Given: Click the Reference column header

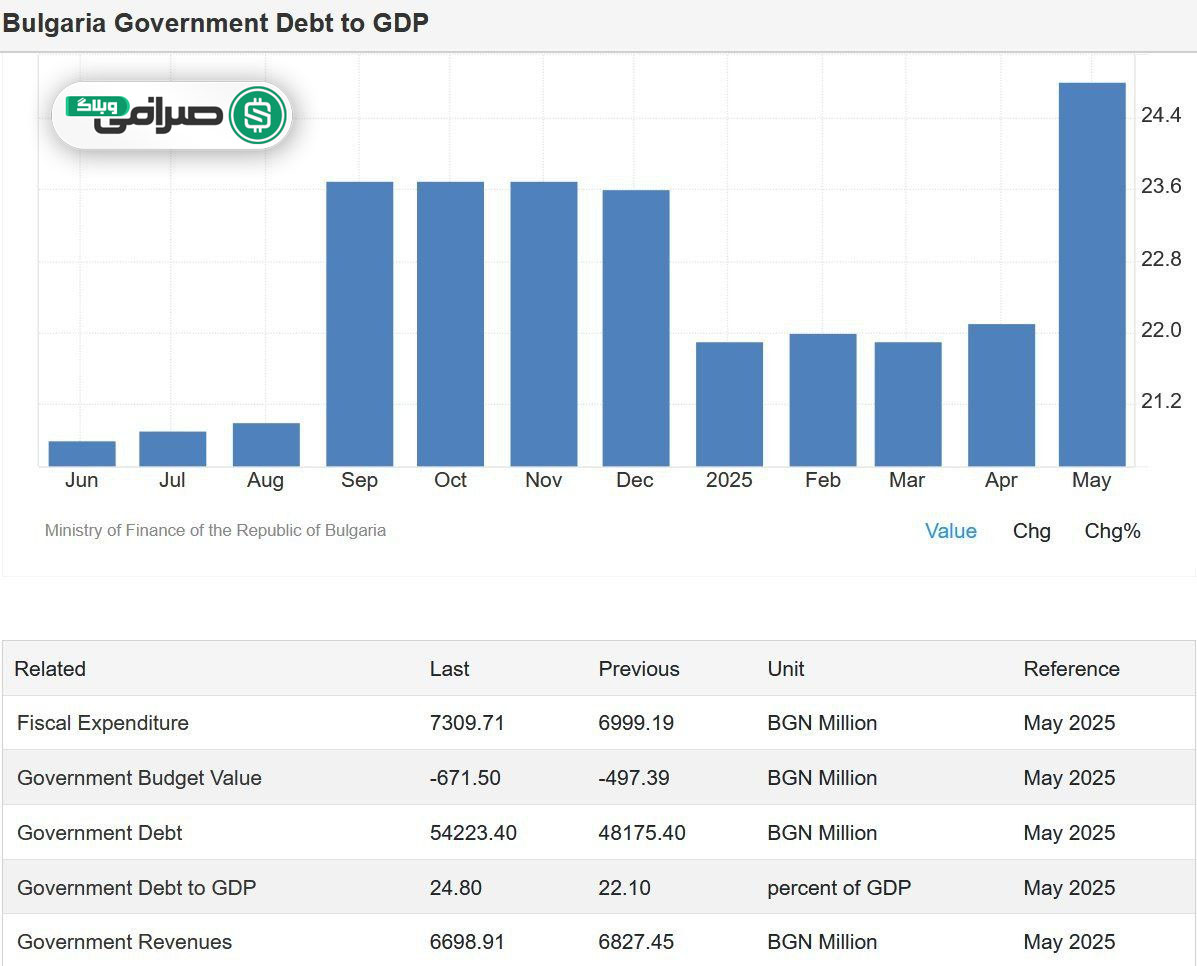Looking at the screenshot, I should 1071,669.
